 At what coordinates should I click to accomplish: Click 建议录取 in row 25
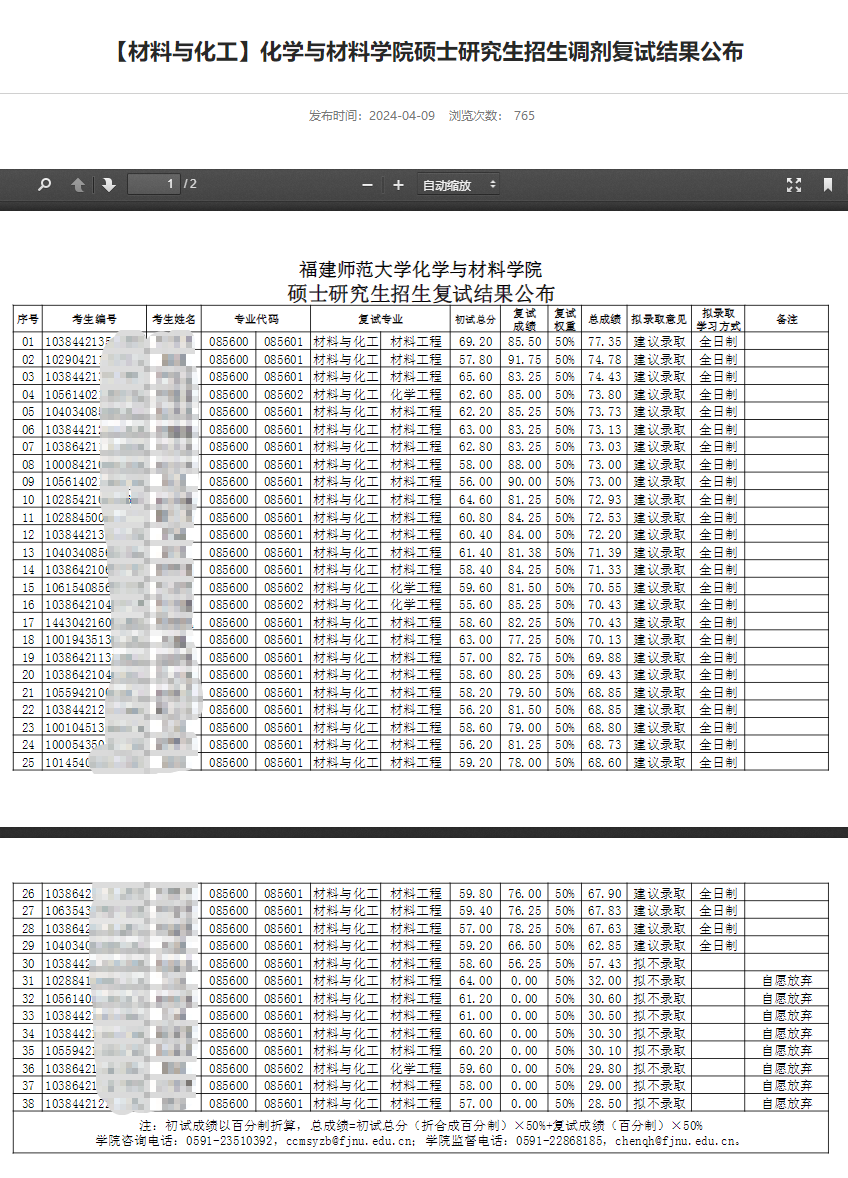coord(659,763)
